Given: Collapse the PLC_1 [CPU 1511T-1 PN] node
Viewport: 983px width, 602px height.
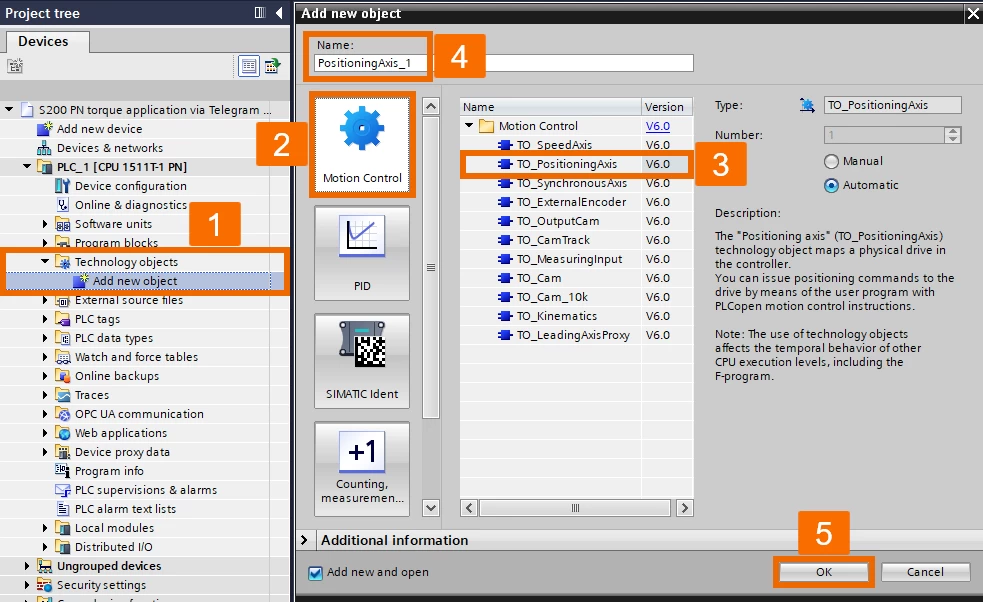Looking at the screenshot, I should (27, 166).
